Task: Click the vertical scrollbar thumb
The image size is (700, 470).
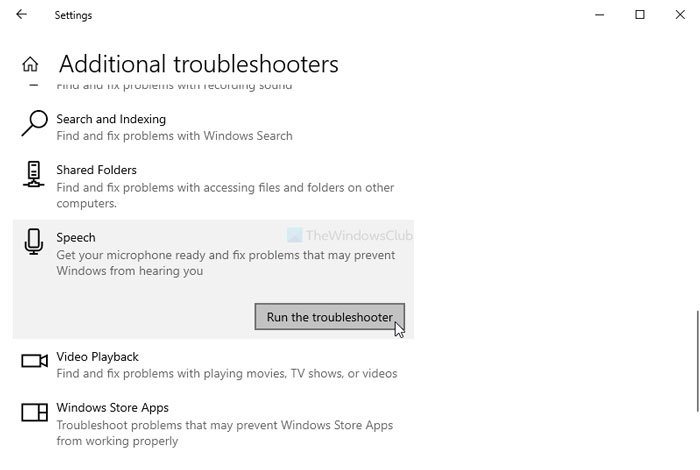Action: [x=697, y=362]
